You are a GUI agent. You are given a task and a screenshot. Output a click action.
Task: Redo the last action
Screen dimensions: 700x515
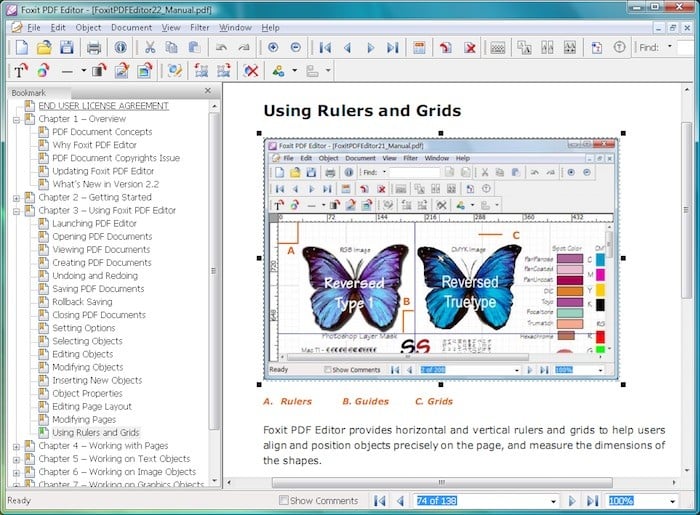[x=244, y=47]
